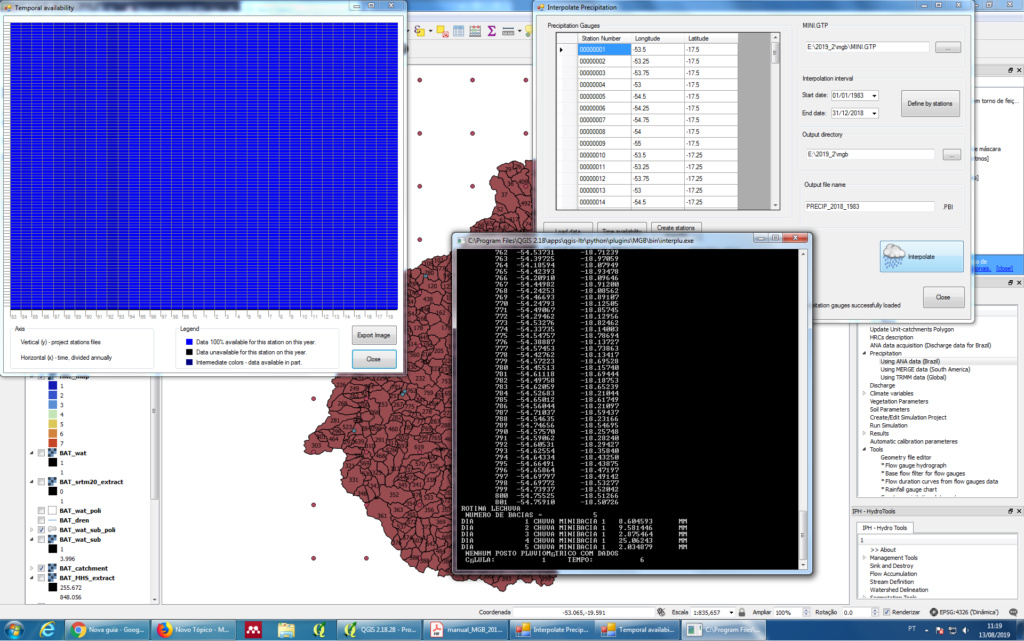Open the messages log speech bubble icon
Screen dimensions: 1024x641
[1014, 612]
